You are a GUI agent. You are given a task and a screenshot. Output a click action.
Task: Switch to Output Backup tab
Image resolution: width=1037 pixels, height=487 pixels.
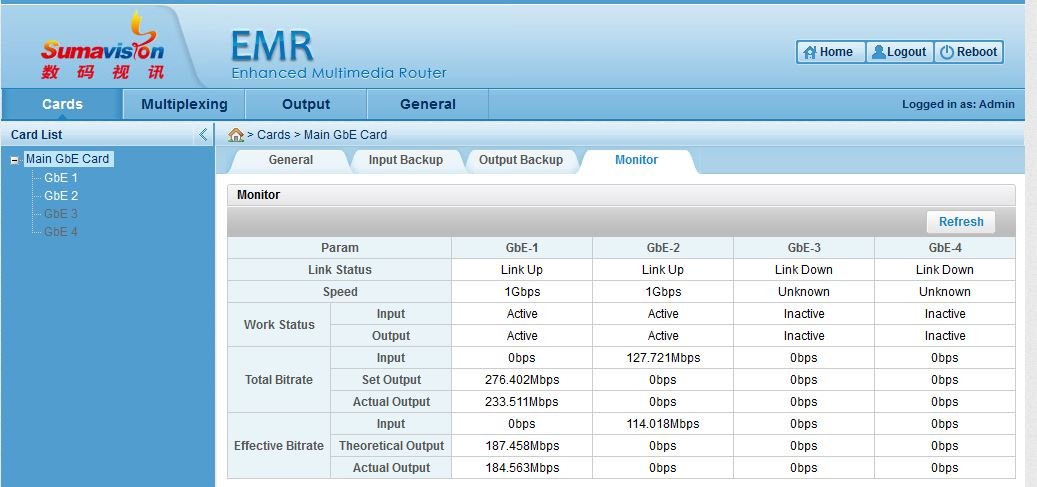coord(520,160)
